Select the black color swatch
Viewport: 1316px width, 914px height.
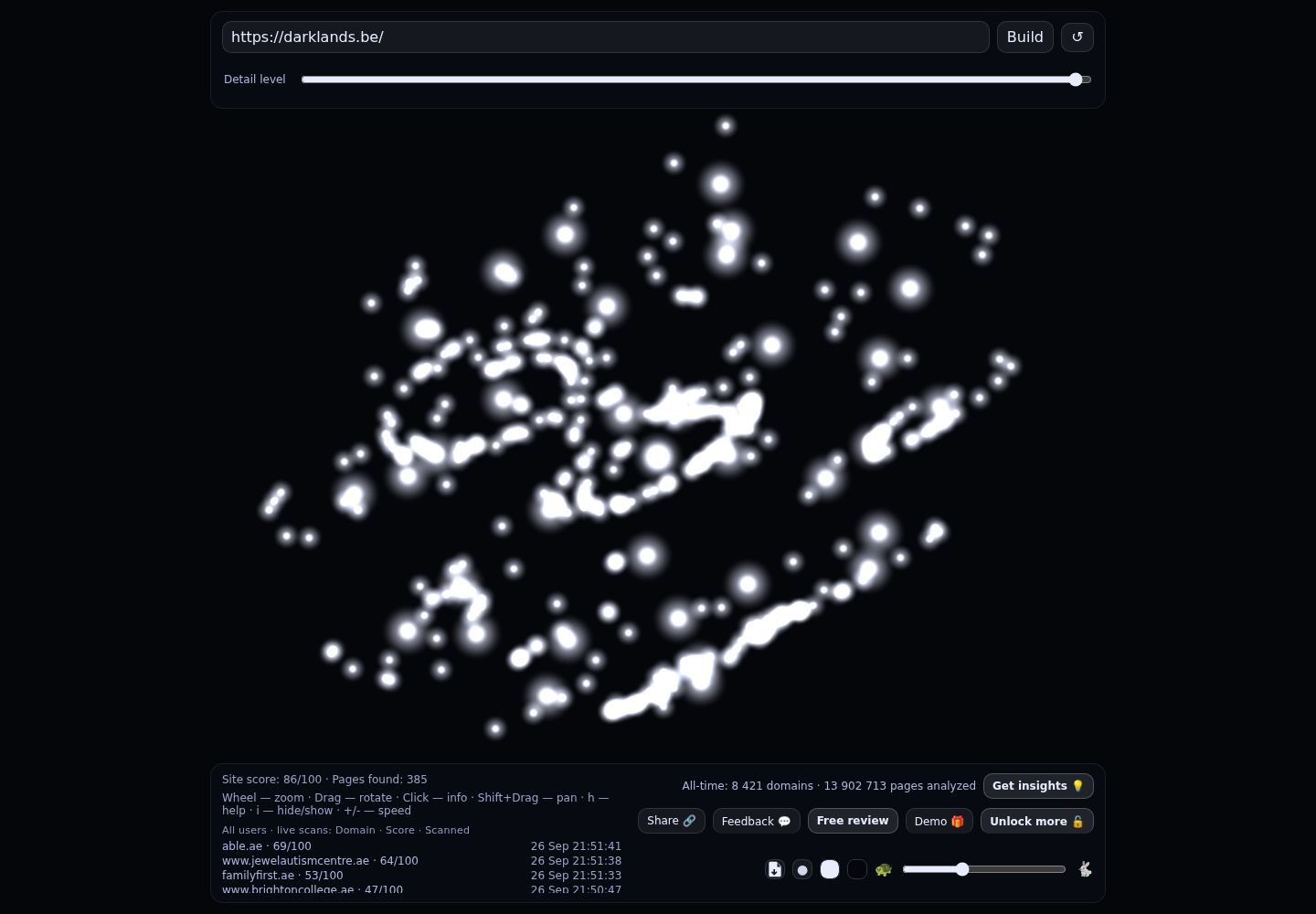[x=857, y=869]
